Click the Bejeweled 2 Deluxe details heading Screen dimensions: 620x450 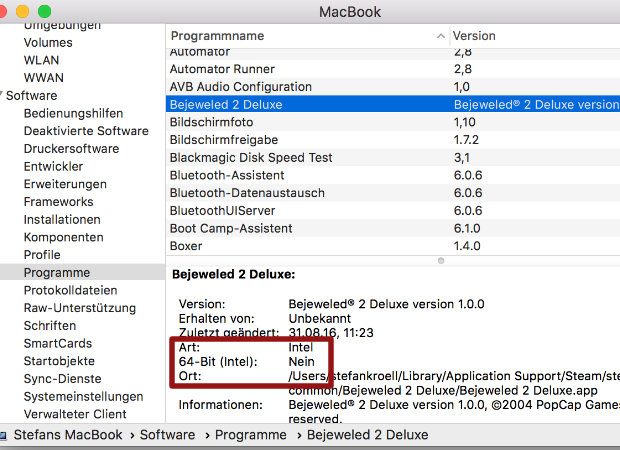234,274
